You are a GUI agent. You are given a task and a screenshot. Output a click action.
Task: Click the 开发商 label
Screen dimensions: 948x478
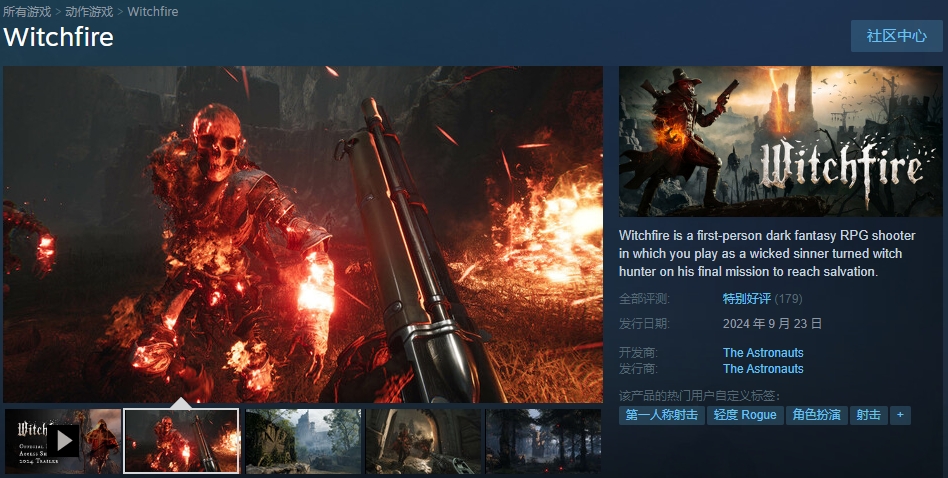tap(638, 352)
